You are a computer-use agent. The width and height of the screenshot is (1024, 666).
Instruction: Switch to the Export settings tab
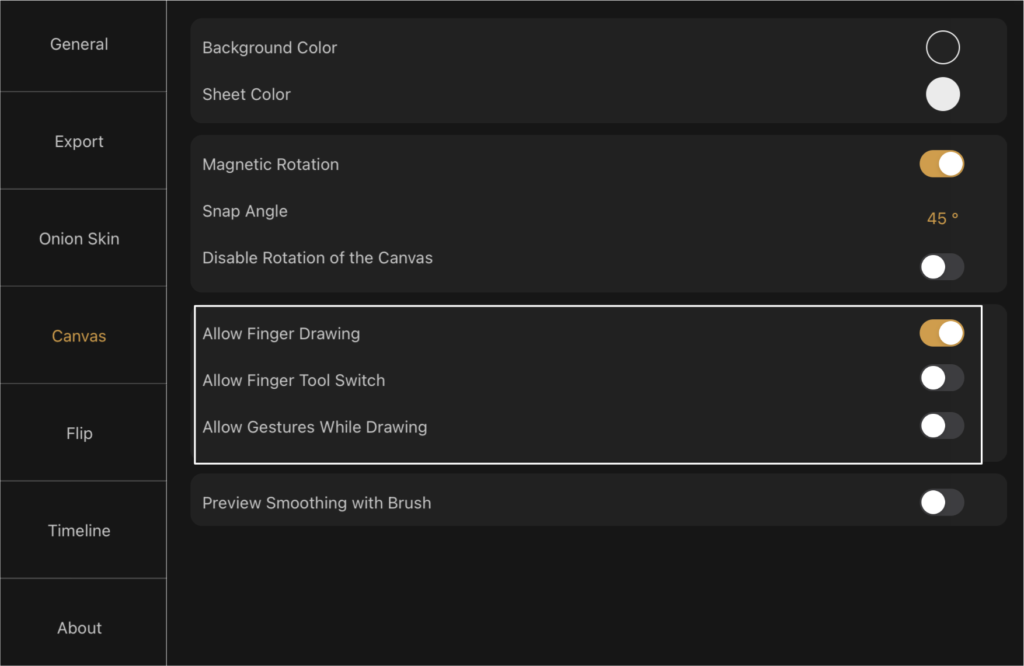click(x=79, y=141)
